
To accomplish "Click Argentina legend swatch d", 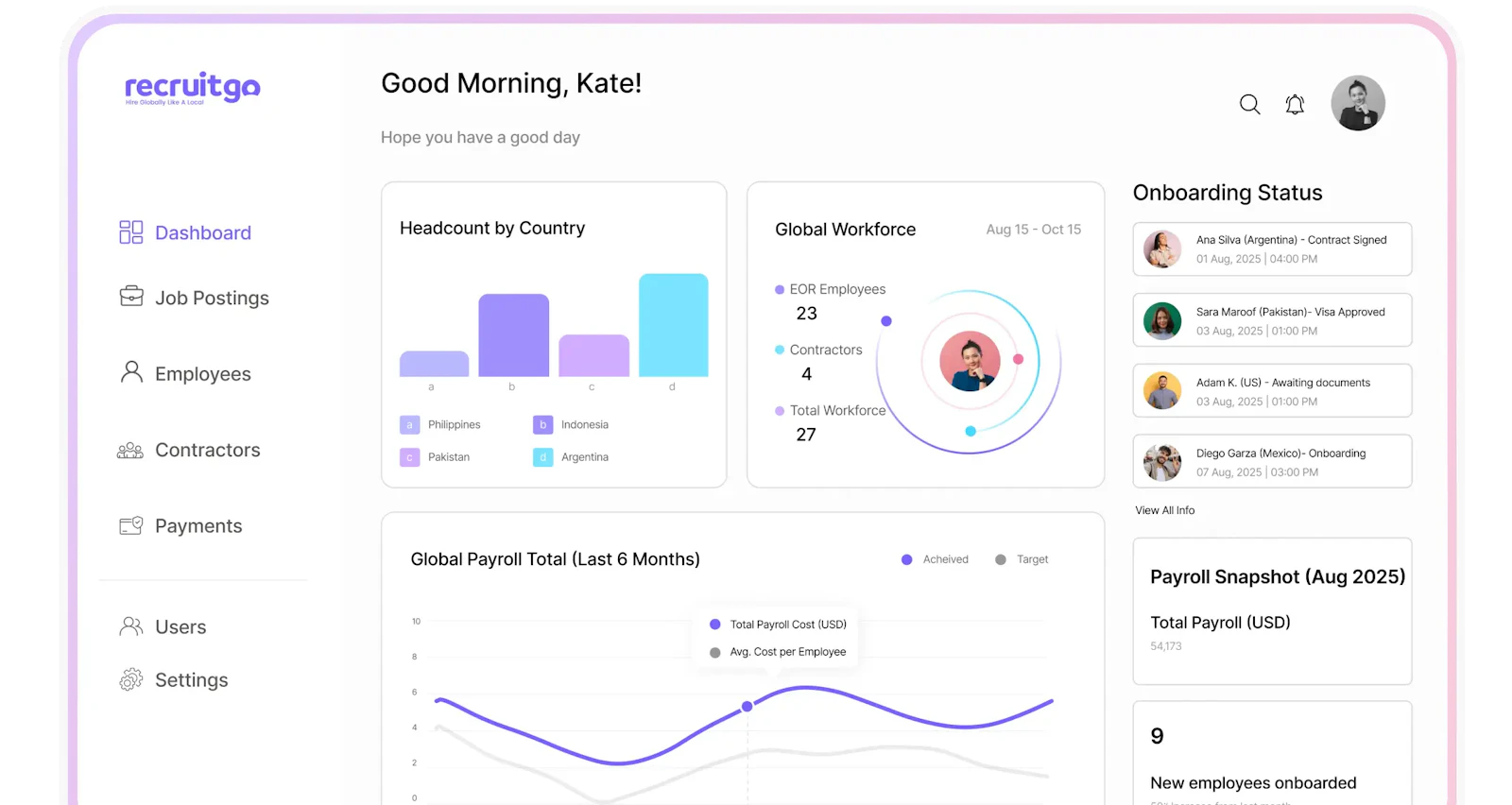I will tap(542, 457).
